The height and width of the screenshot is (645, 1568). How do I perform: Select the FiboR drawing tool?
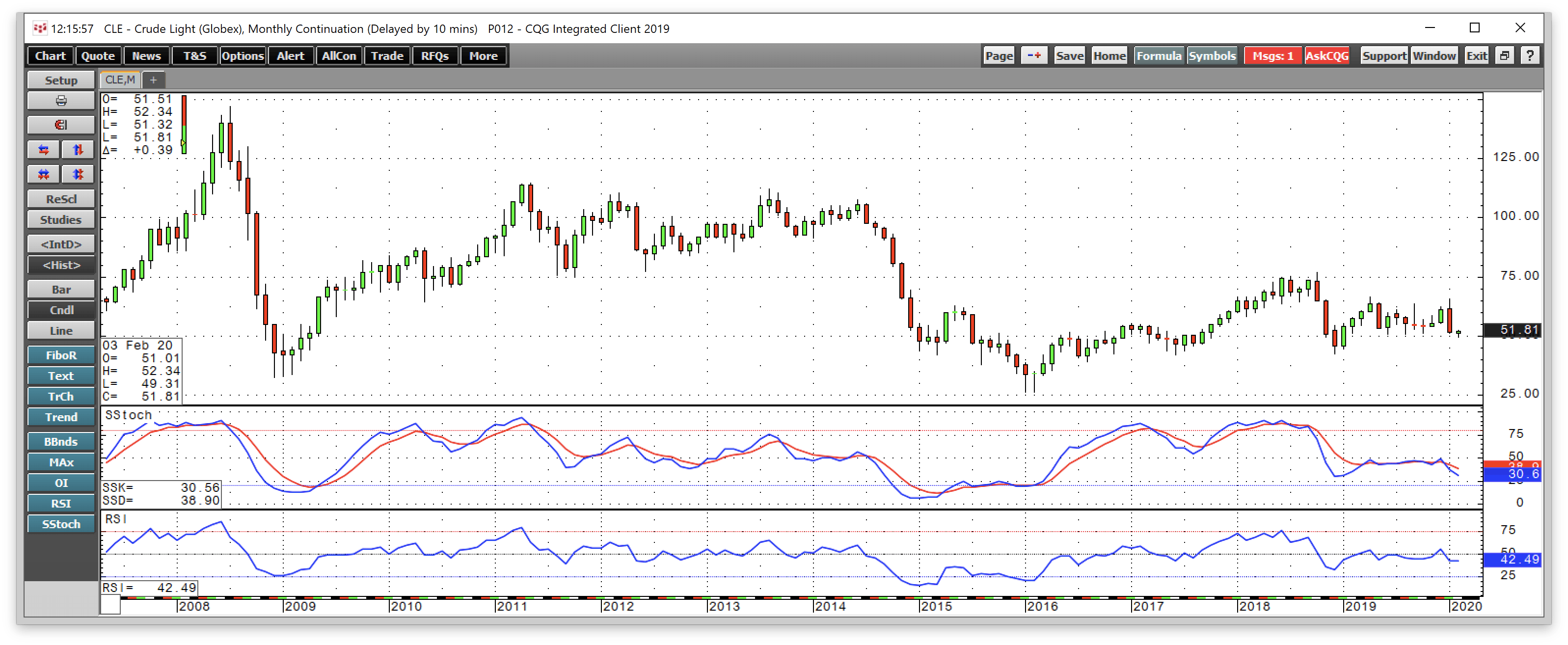tap(61, 355)
